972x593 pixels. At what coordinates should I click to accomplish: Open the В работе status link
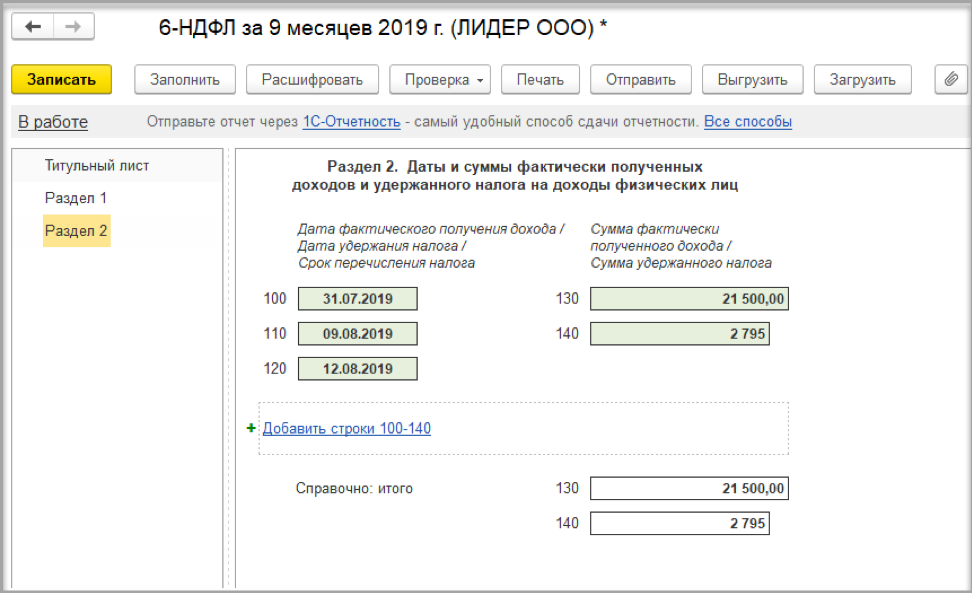coord(53,122)
